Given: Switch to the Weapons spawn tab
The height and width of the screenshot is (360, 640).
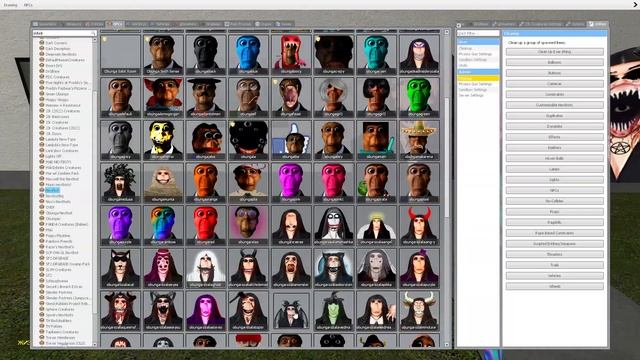Looking at the screenshot, I should point(71,24).
